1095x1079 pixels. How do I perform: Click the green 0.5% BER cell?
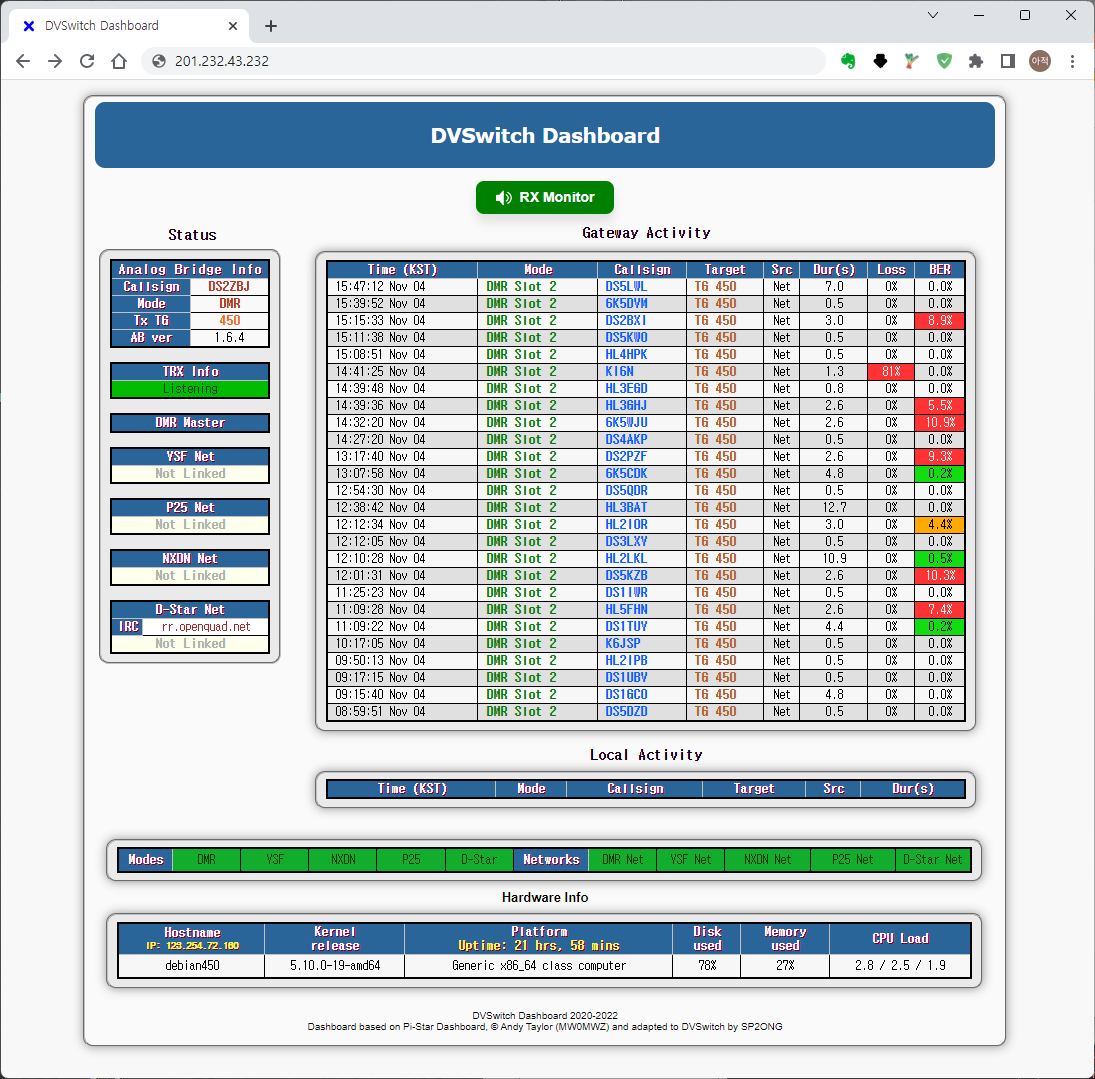click(940, 558)
